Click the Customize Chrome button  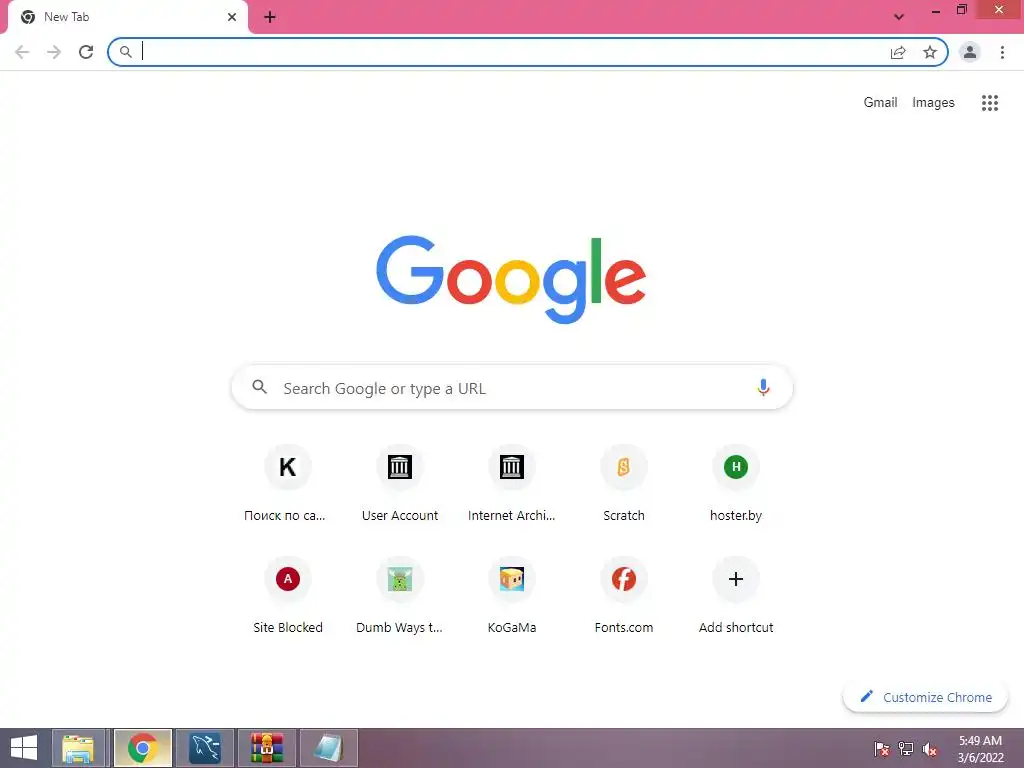coord(925,697)
